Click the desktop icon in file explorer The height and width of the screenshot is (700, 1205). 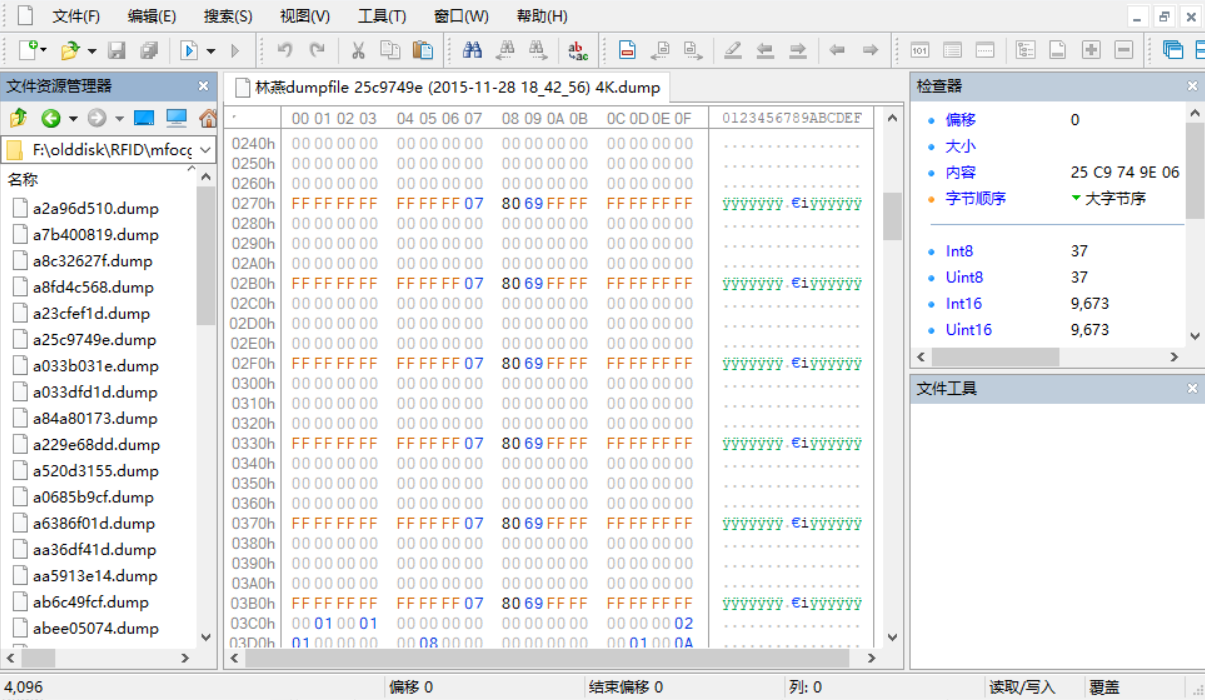click(x=144, y=118)
